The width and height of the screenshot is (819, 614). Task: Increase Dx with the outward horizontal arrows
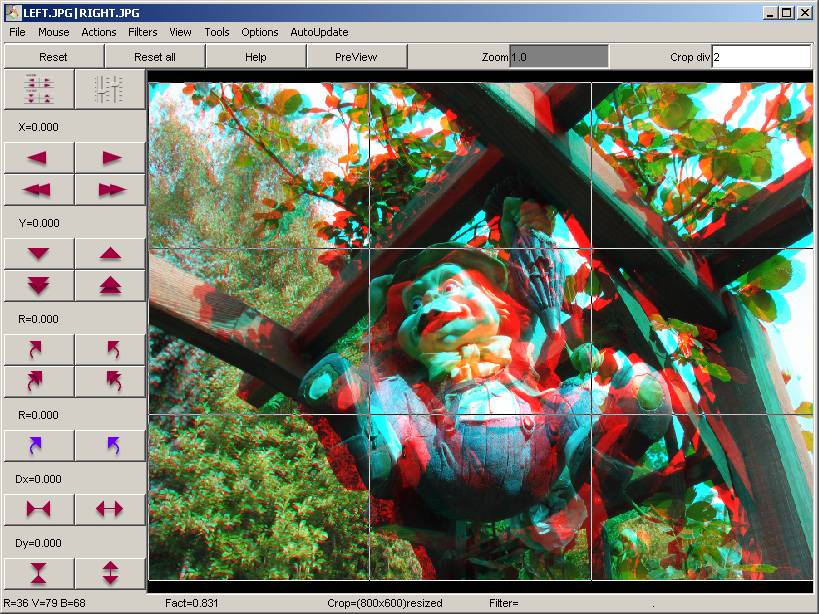pos(110,509)
